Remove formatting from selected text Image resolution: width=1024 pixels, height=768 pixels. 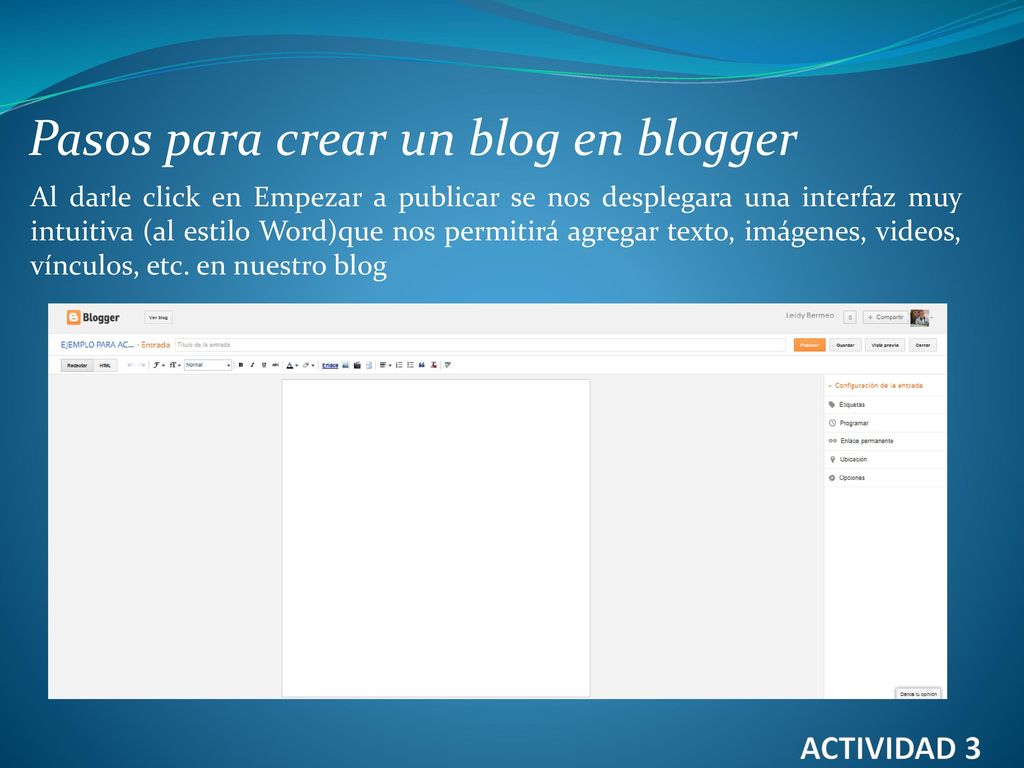point(434,365)
